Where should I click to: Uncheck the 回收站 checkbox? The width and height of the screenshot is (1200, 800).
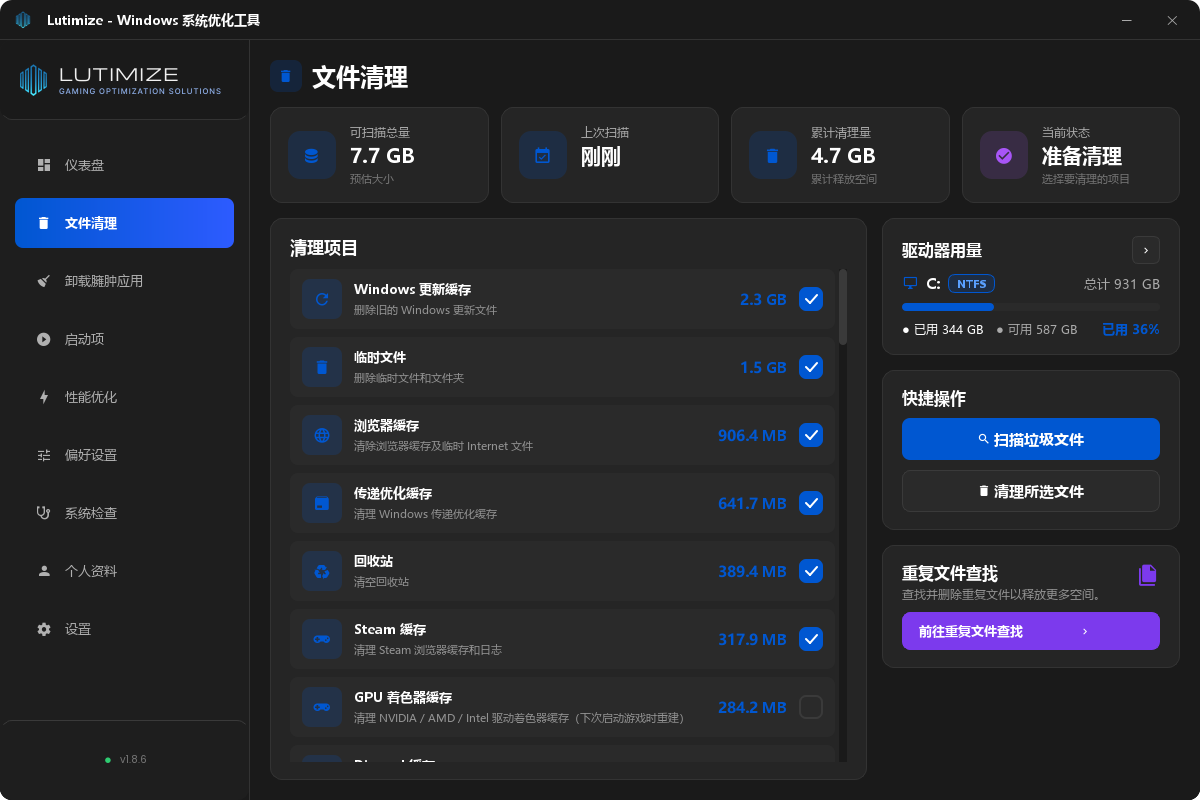click(x=811, y=571)
